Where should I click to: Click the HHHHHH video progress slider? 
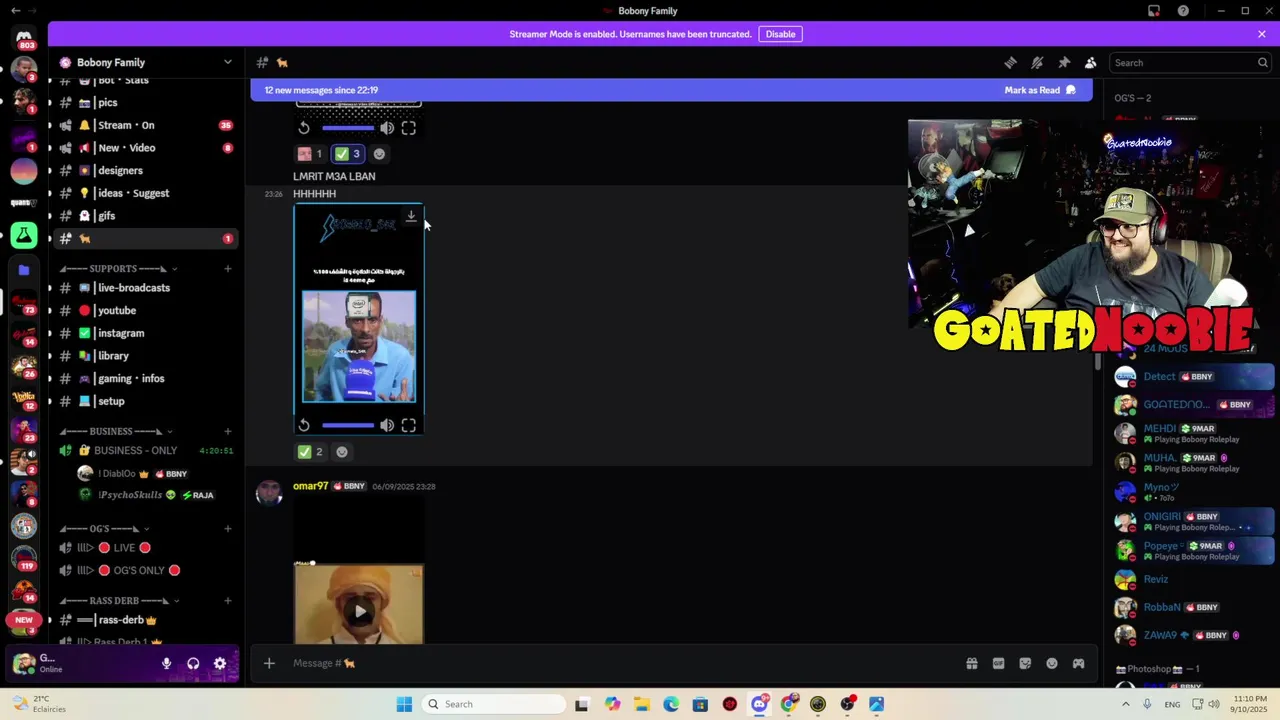tap(348, 425)
